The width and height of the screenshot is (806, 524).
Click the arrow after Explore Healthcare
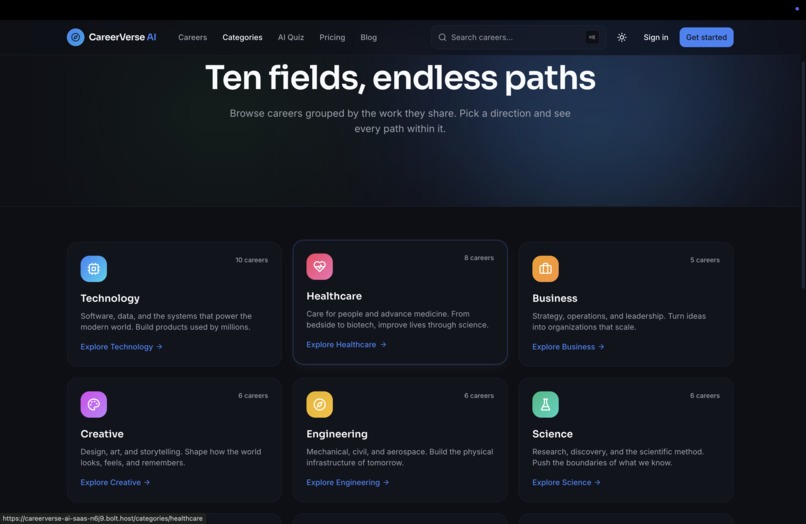(383, 345)
